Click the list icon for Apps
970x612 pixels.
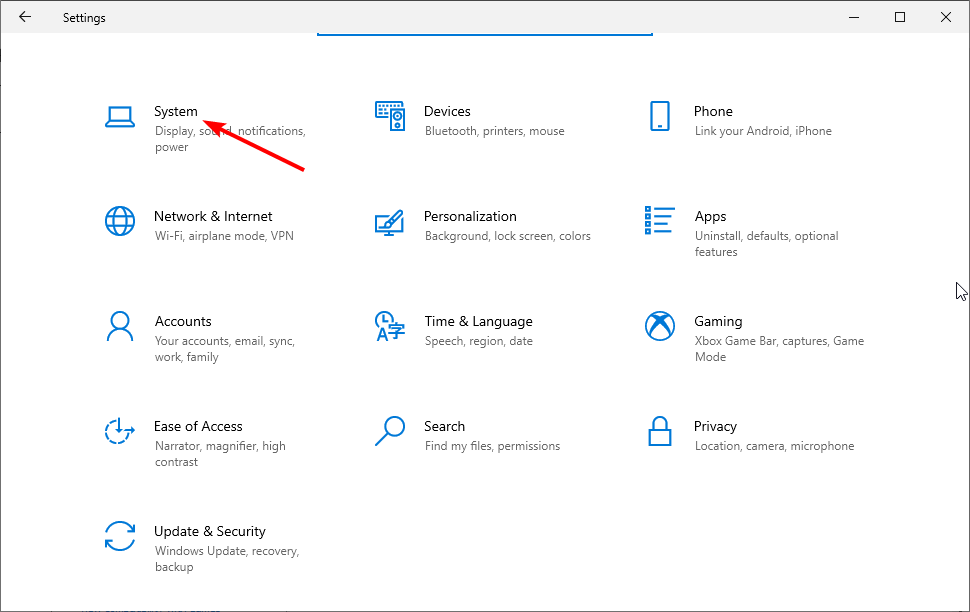(x=659, y=221)
